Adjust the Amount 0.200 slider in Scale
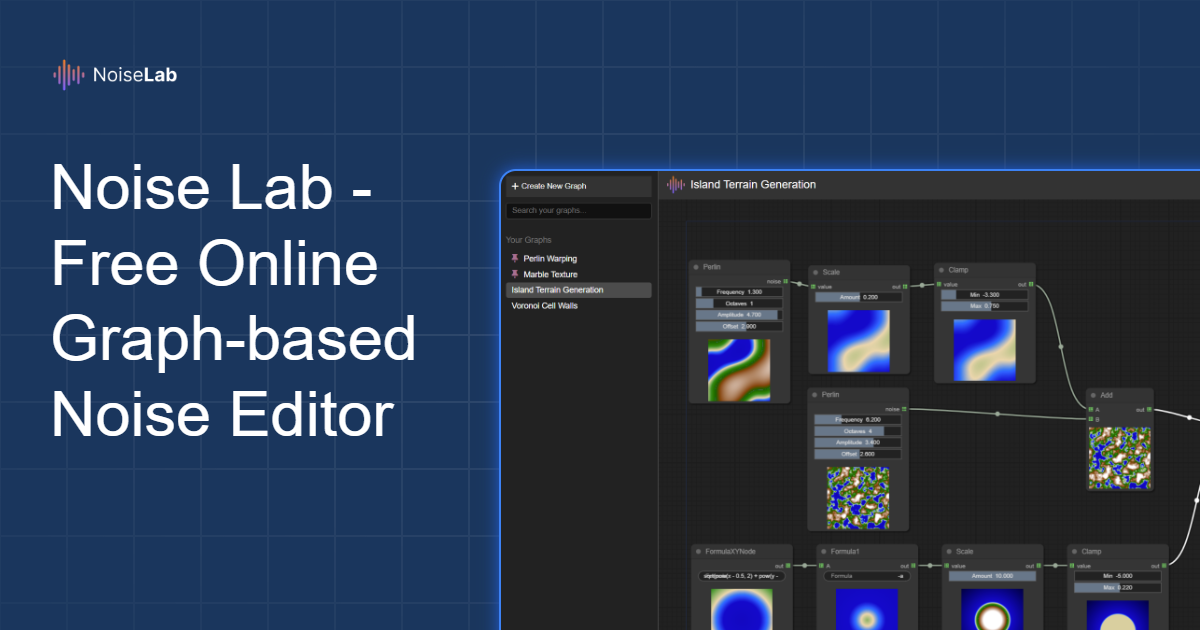The image size is (1200, 630). click(858, 297)
